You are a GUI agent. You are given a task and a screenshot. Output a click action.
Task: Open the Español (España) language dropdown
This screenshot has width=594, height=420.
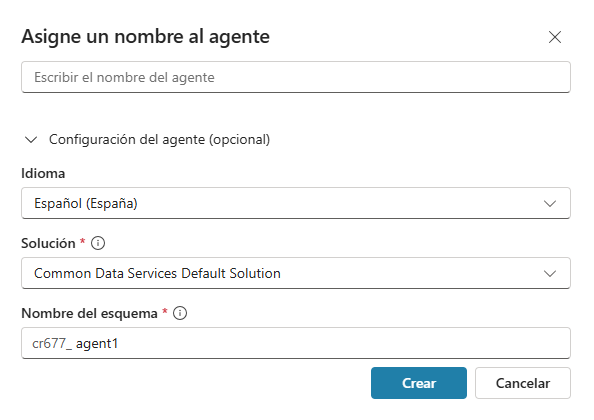click(x=296, y=203)
